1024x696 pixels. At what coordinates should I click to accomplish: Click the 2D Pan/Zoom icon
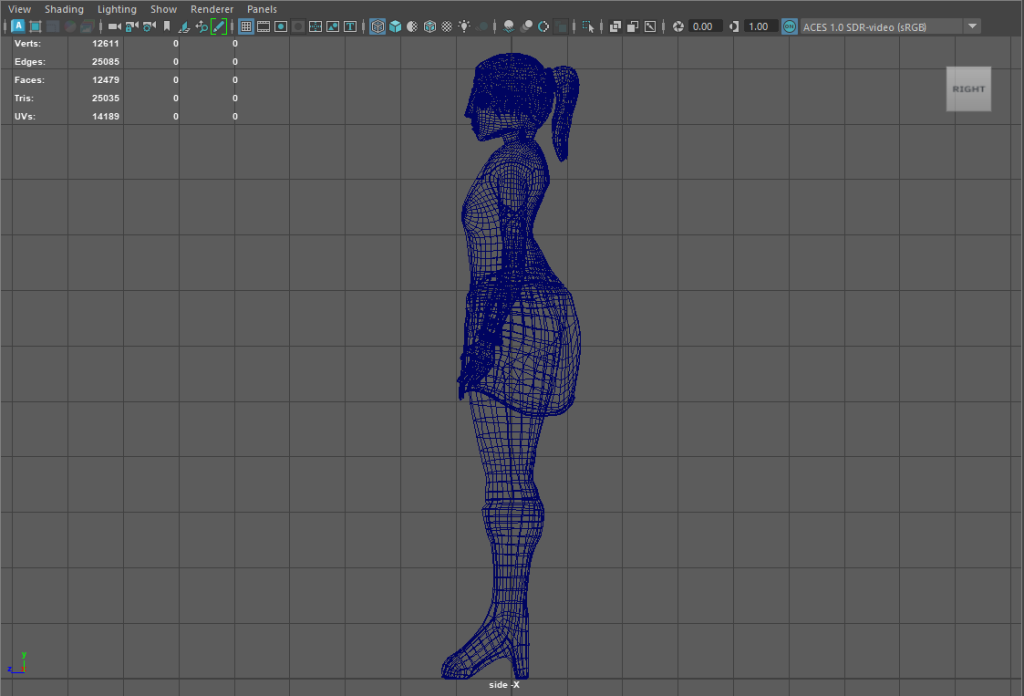point(201,27)
